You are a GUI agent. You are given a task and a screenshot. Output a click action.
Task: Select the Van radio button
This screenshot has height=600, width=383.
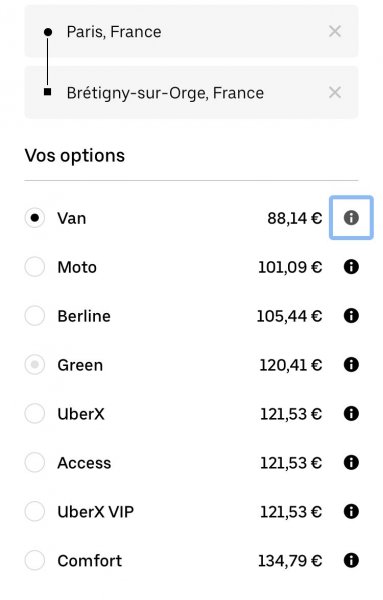click(35, 218)
